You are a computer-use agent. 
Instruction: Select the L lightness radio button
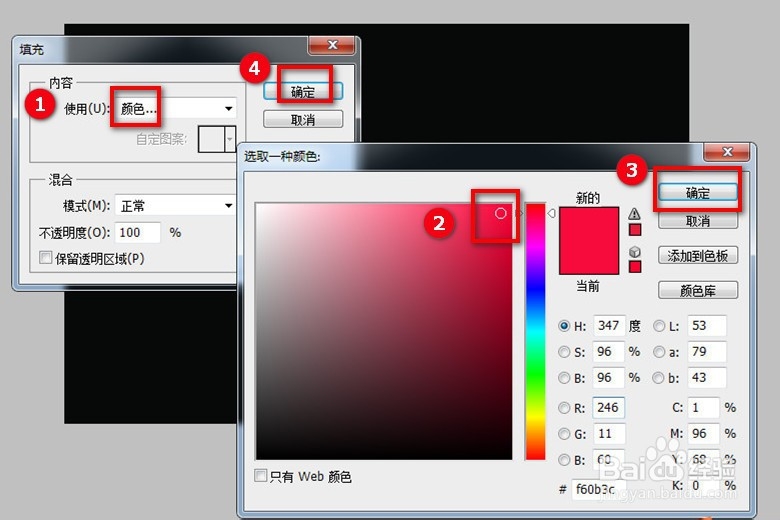tap(659, 326)
